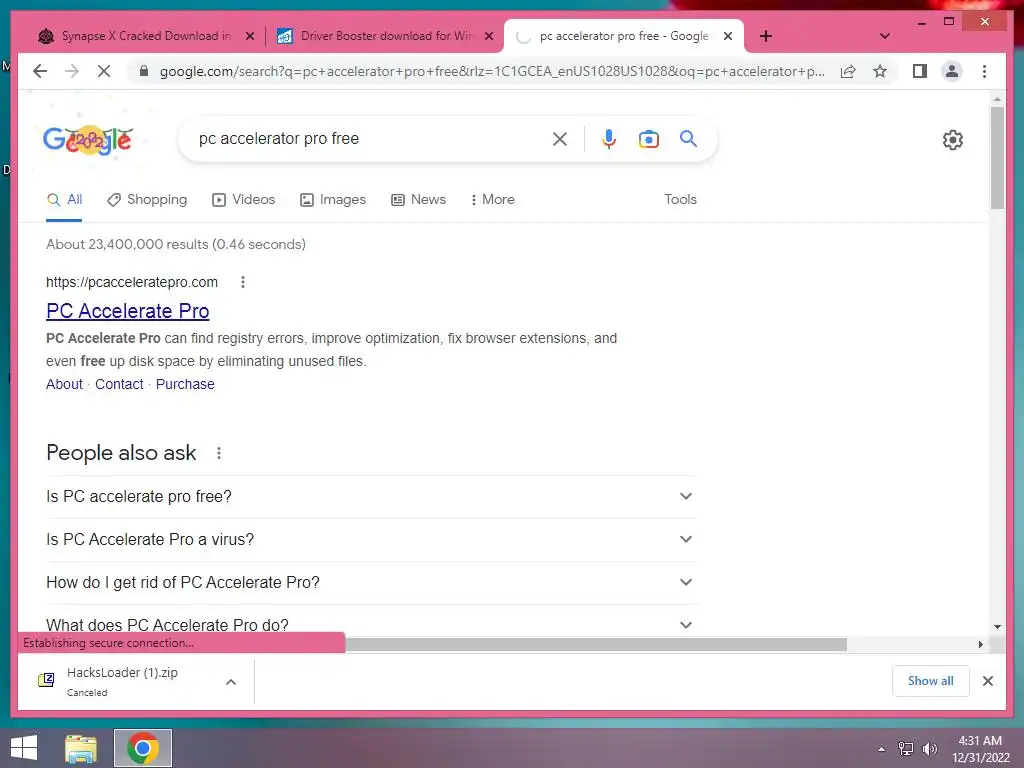Focus the Google search input field
This screenshot has width=1024, height=768.
tap(369, 138)
